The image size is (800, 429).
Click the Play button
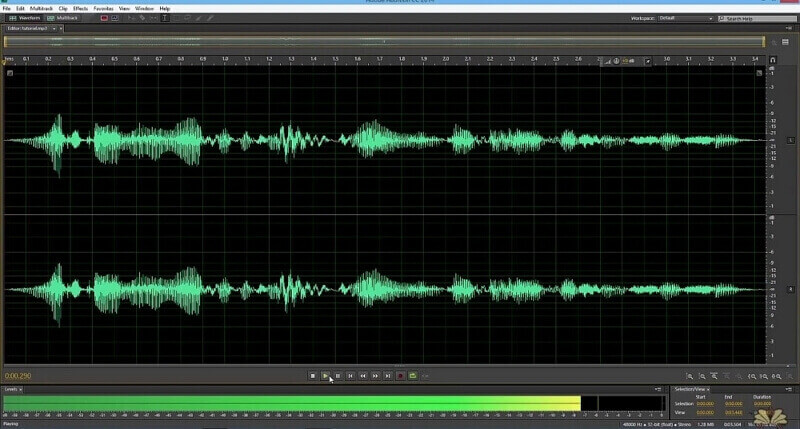(325, 376)
